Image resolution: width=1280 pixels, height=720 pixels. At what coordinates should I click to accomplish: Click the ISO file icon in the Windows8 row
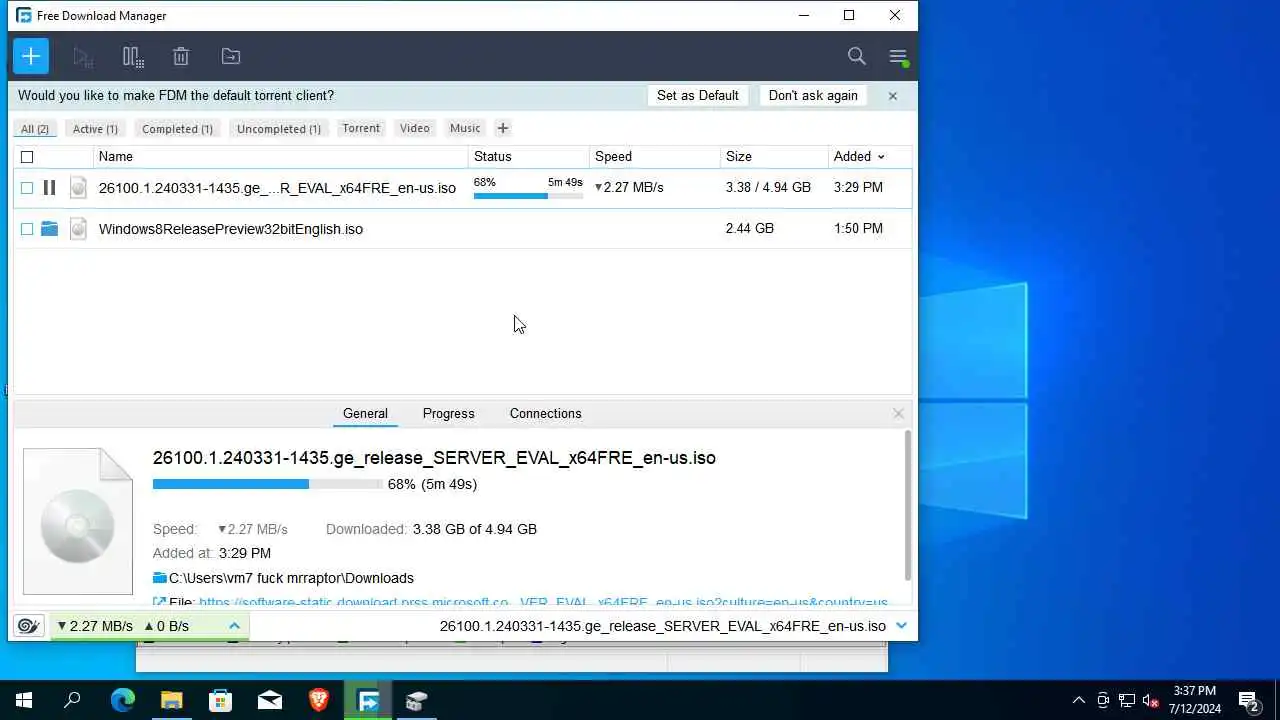coord(78,229)
